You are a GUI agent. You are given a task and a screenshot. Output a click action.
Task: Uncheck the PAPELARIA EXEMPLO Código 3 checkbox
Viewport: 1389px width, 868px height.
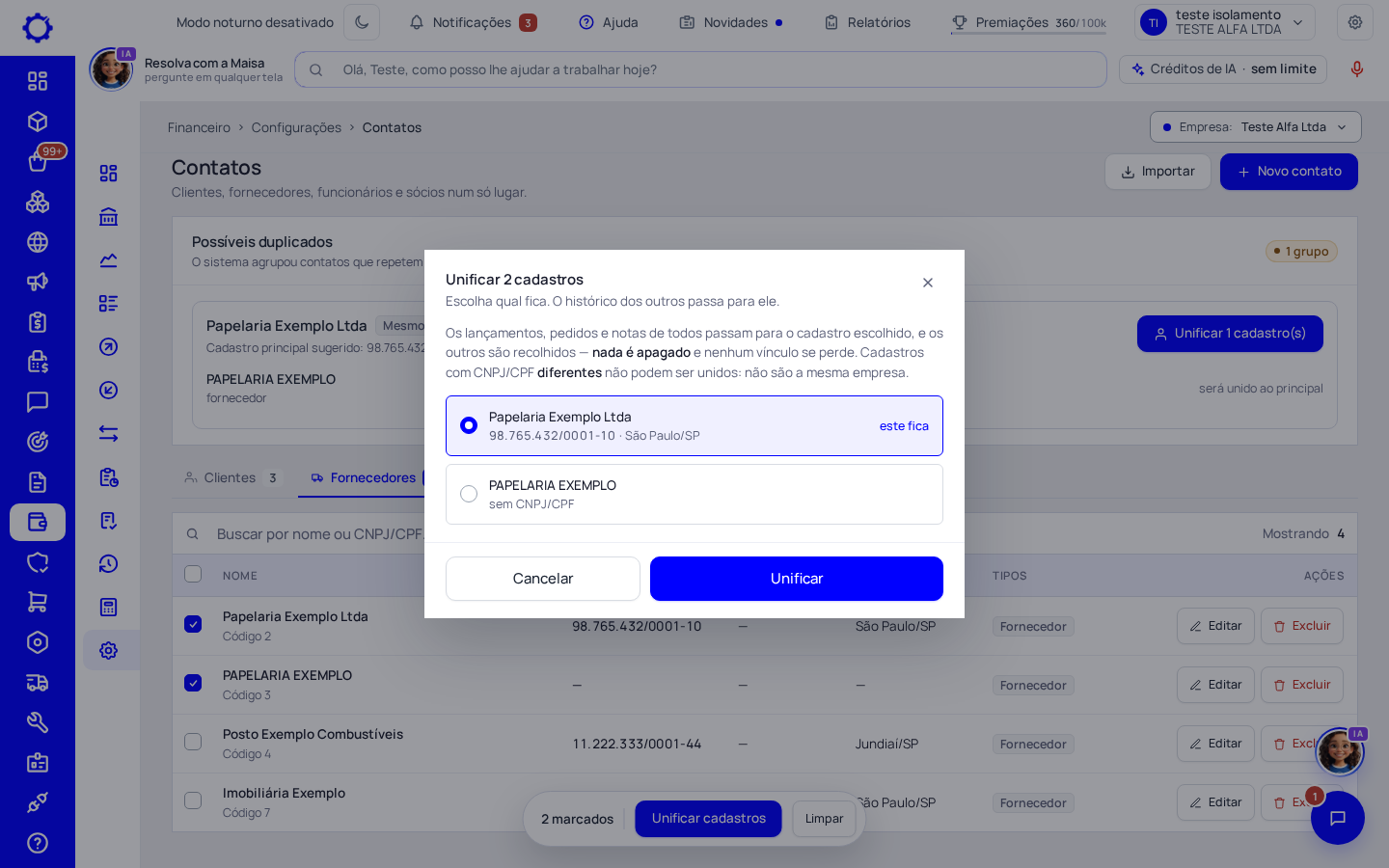point(193,683)
